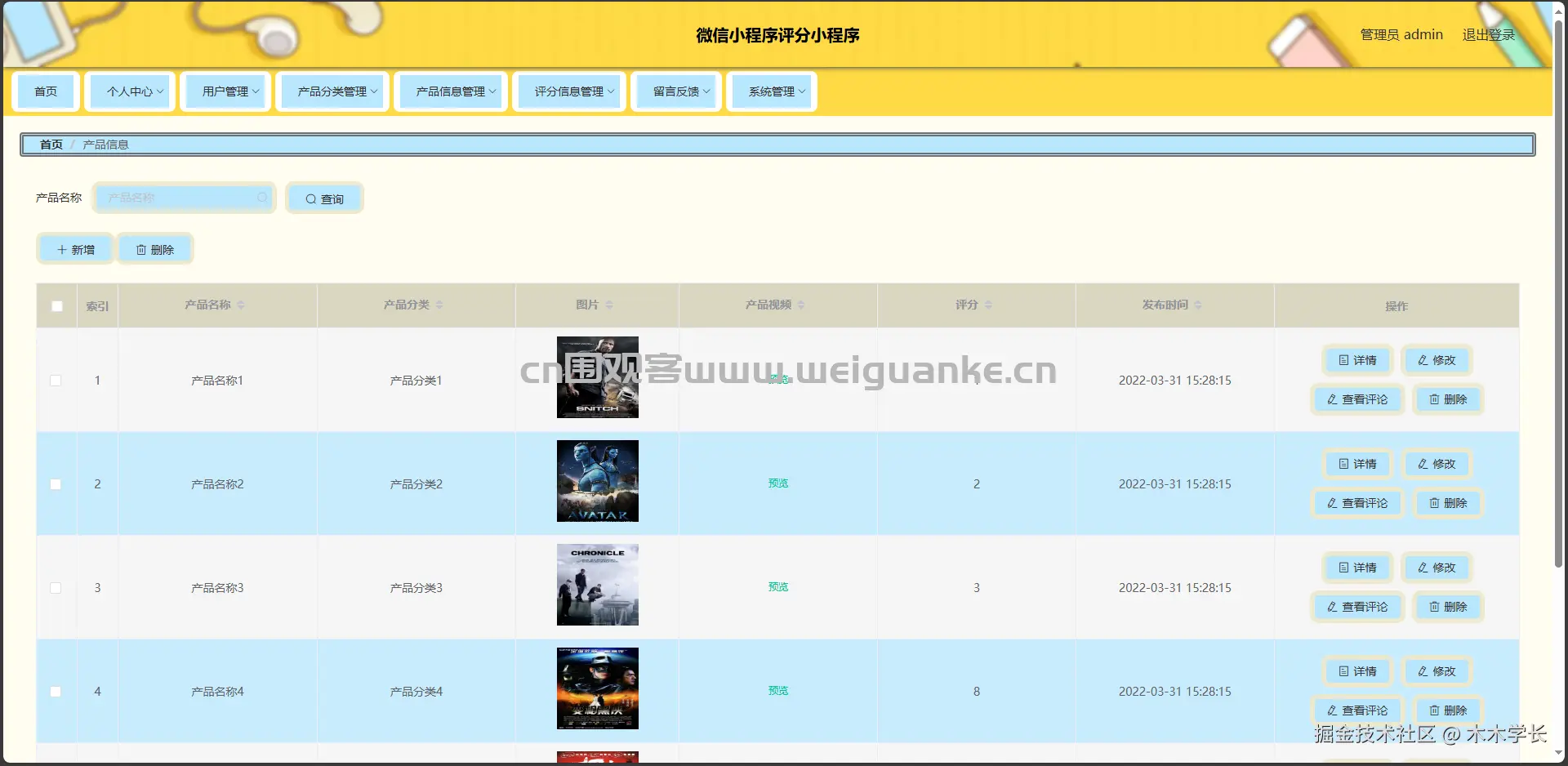Delete the row 产品名称3
Viewport: 1568px width, 766px height.
pyautogui.click(x=1448, y=607)
